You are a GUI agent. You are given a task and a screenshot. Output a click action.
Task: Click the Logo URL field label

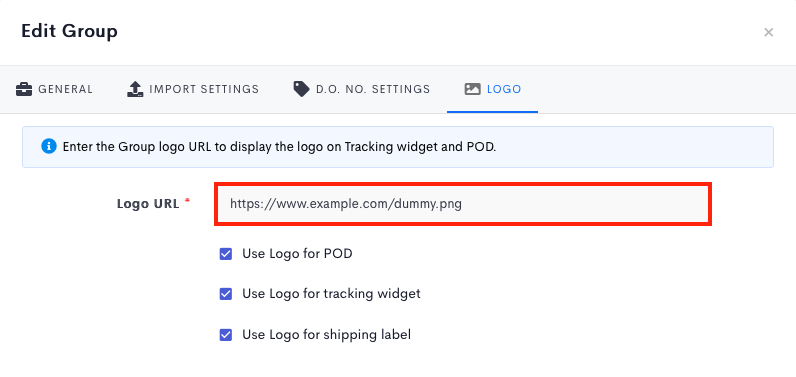tap(148, 204)
